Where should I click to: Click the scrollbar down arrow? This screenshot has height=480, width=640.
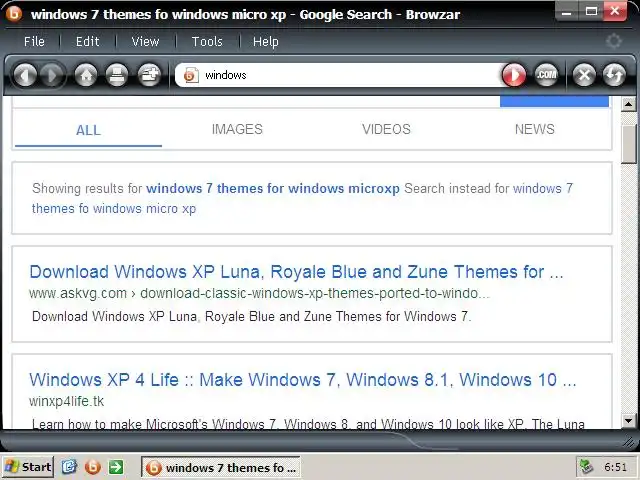[x=628, y=420]
